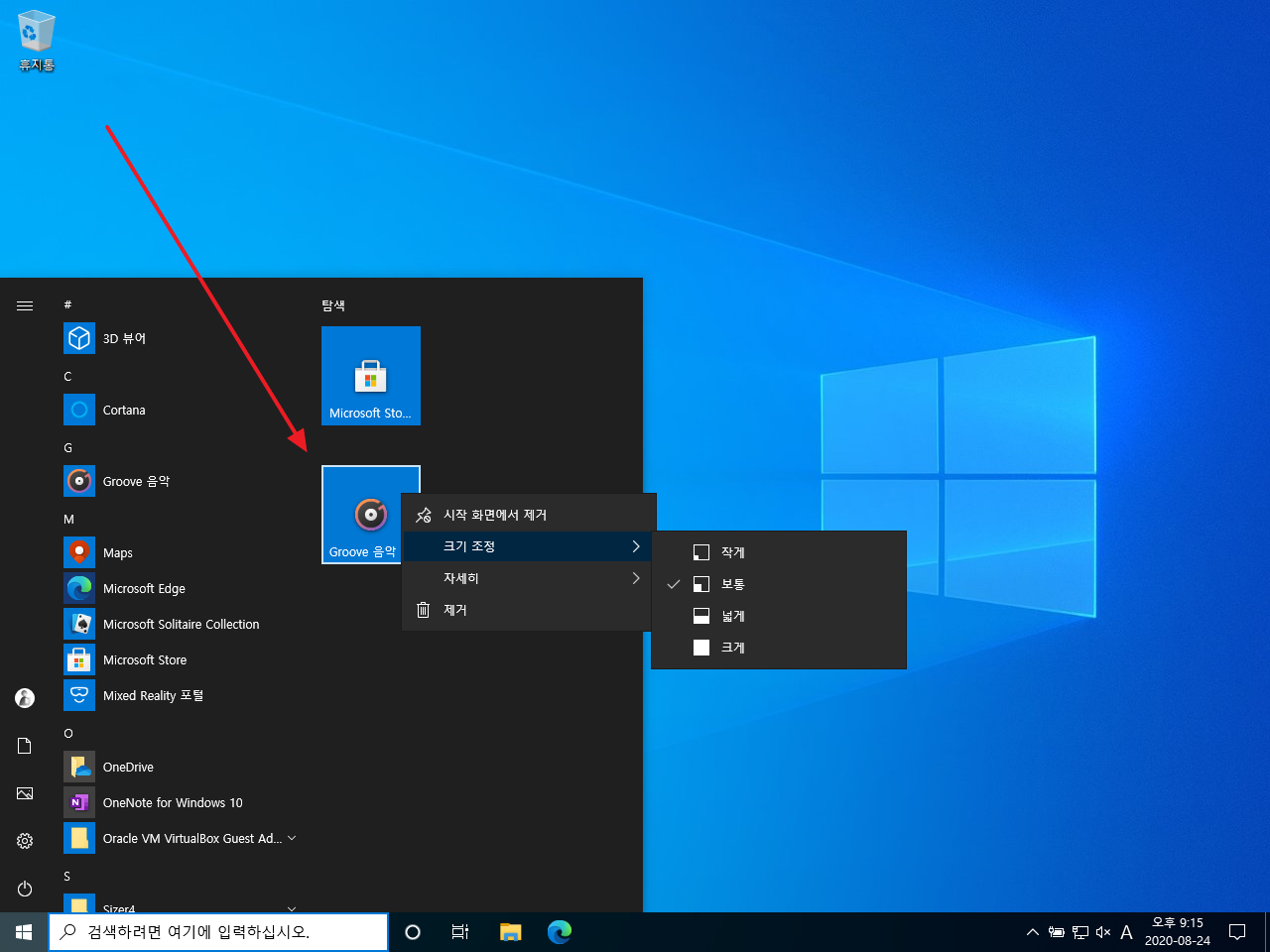Switch the IME input mode A

(1126, 932)
